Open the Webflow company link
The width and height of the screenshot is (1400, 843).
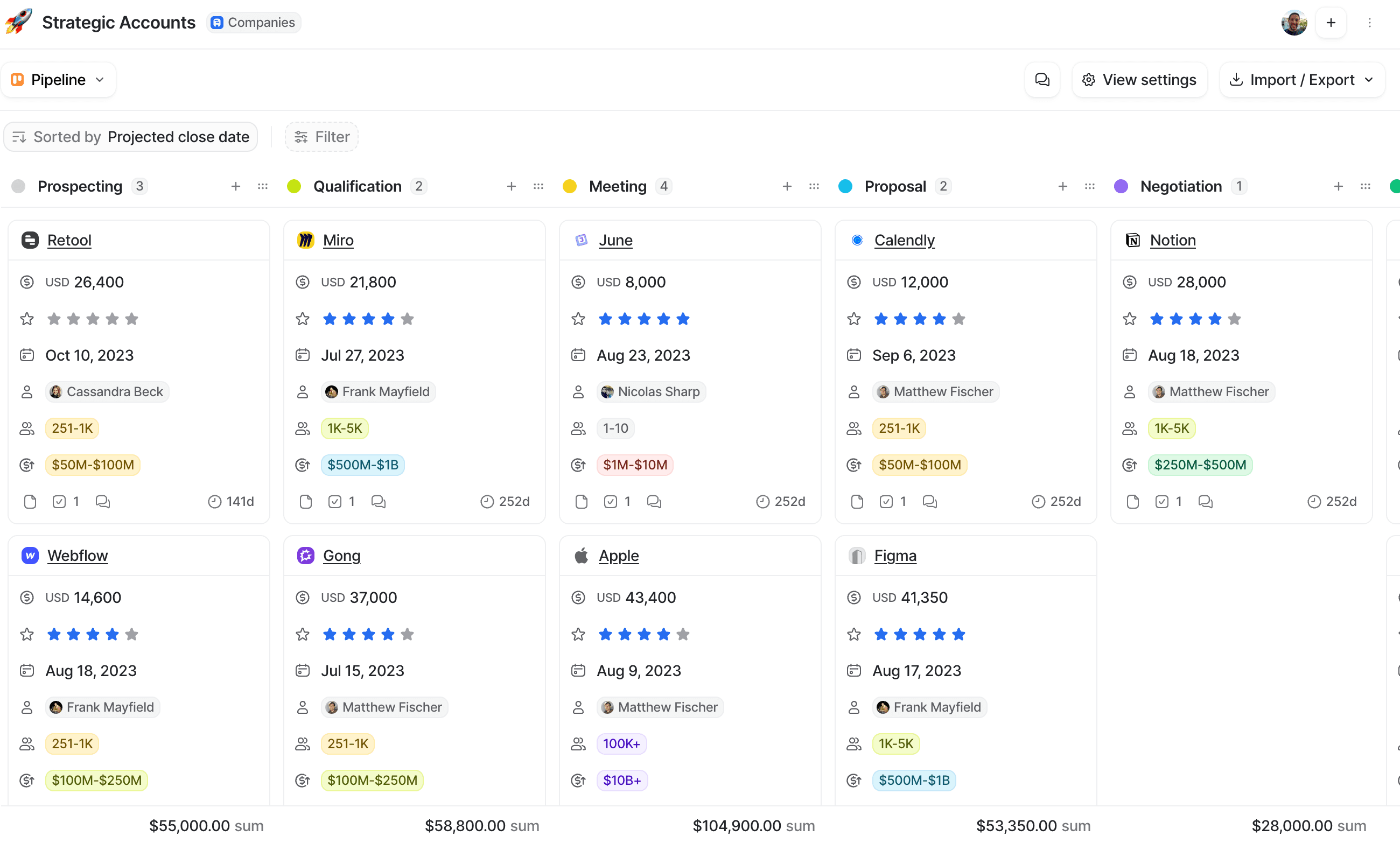pos(78,556)
